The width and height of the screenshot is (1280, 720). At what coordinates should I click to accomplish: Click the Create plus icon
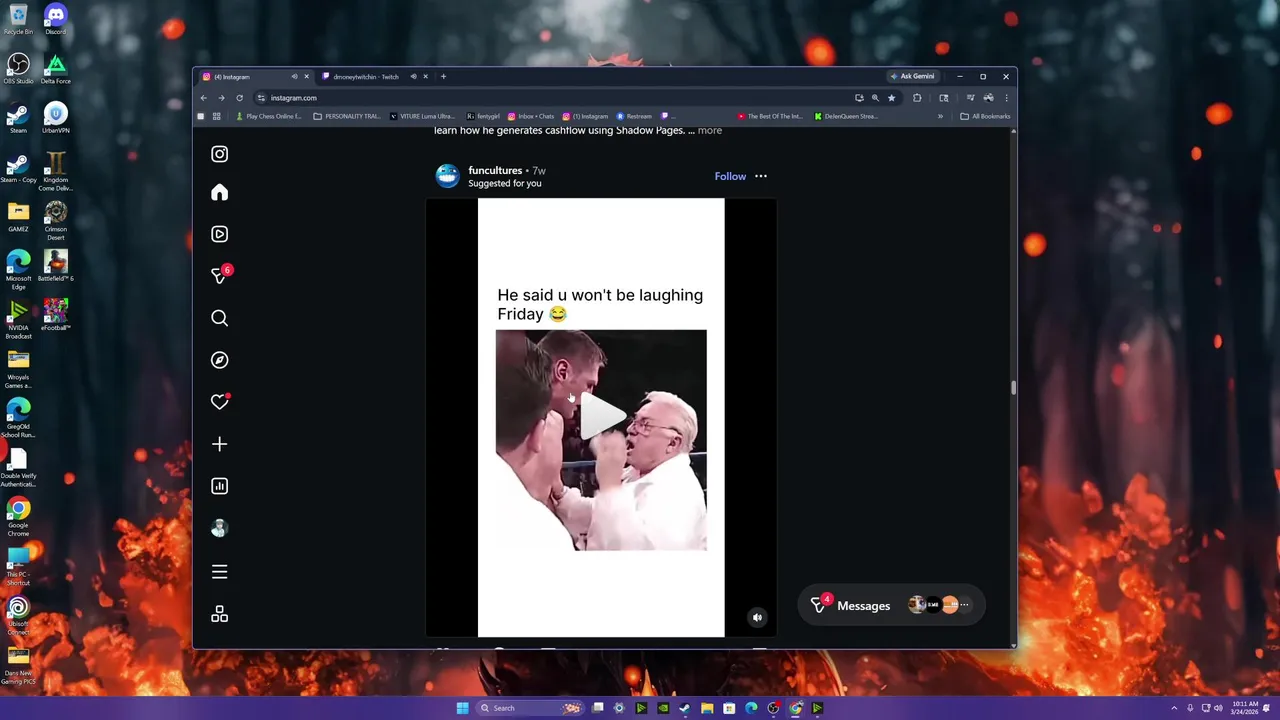click(219, 444)
